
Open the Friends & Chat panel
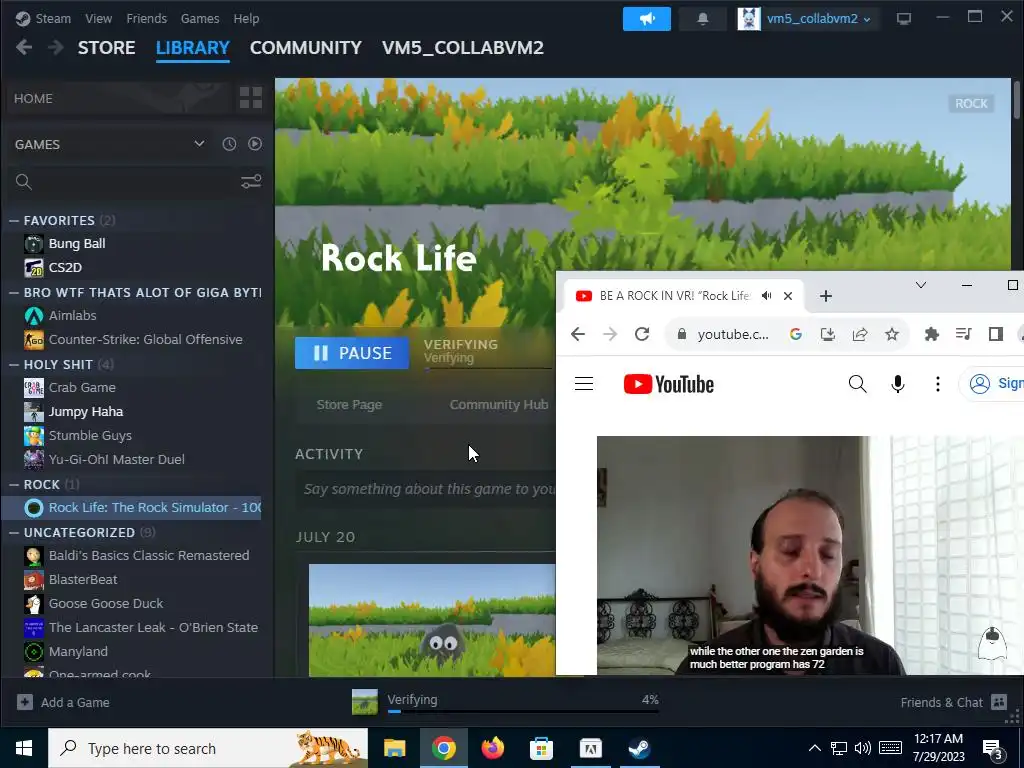pos(953,703)
